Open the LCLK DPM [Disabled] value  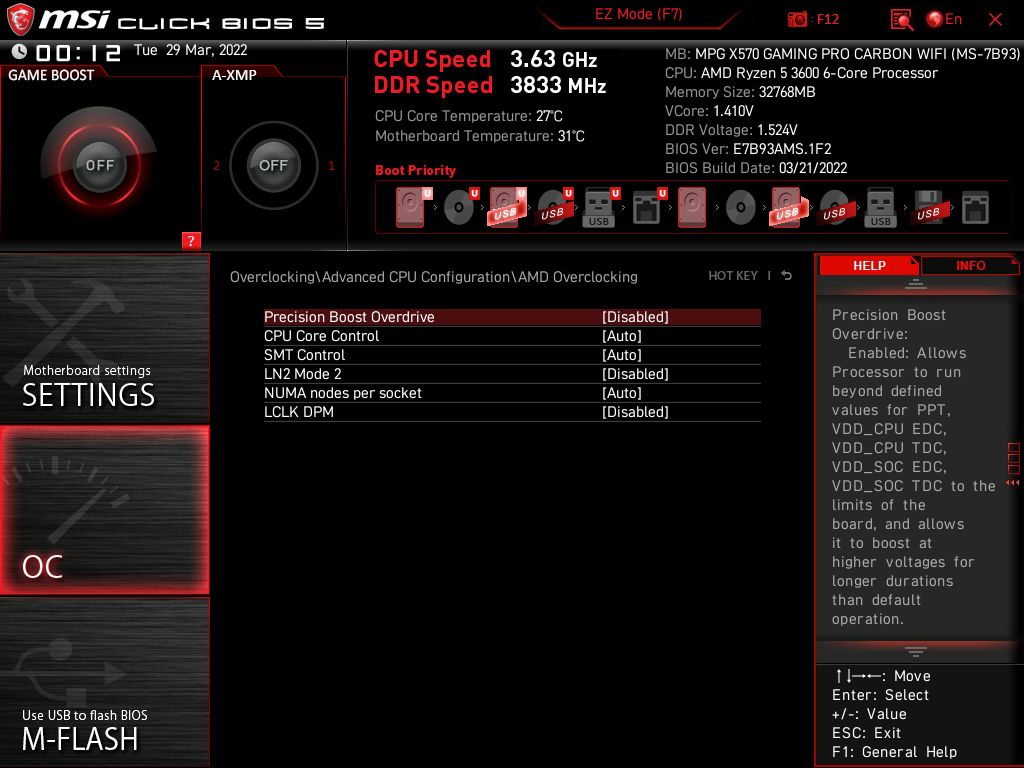[x=635, y=411]
